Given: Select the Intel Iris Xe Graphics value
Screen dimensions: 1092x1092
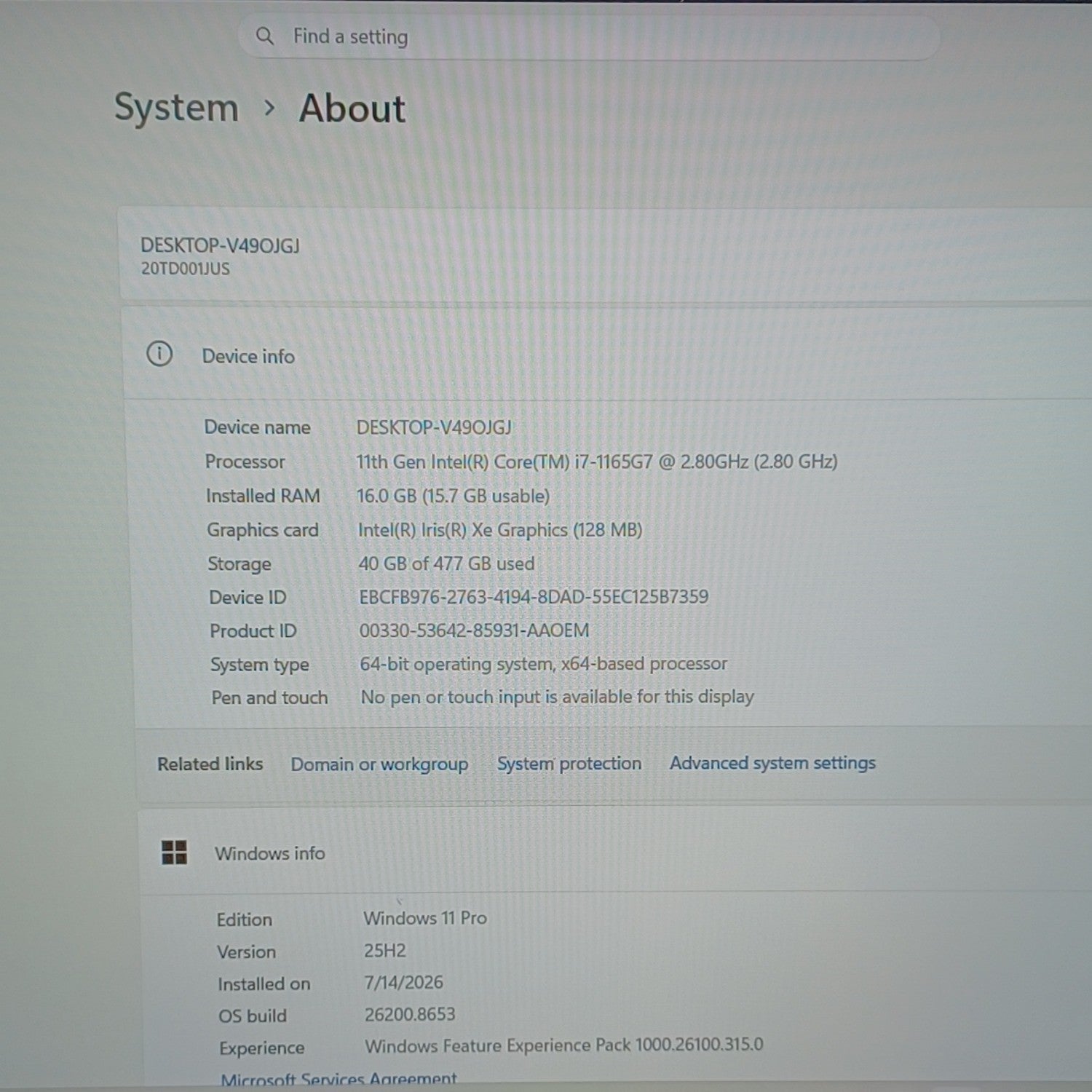Looking at the screenshot, I should click(x=500, y=530).
